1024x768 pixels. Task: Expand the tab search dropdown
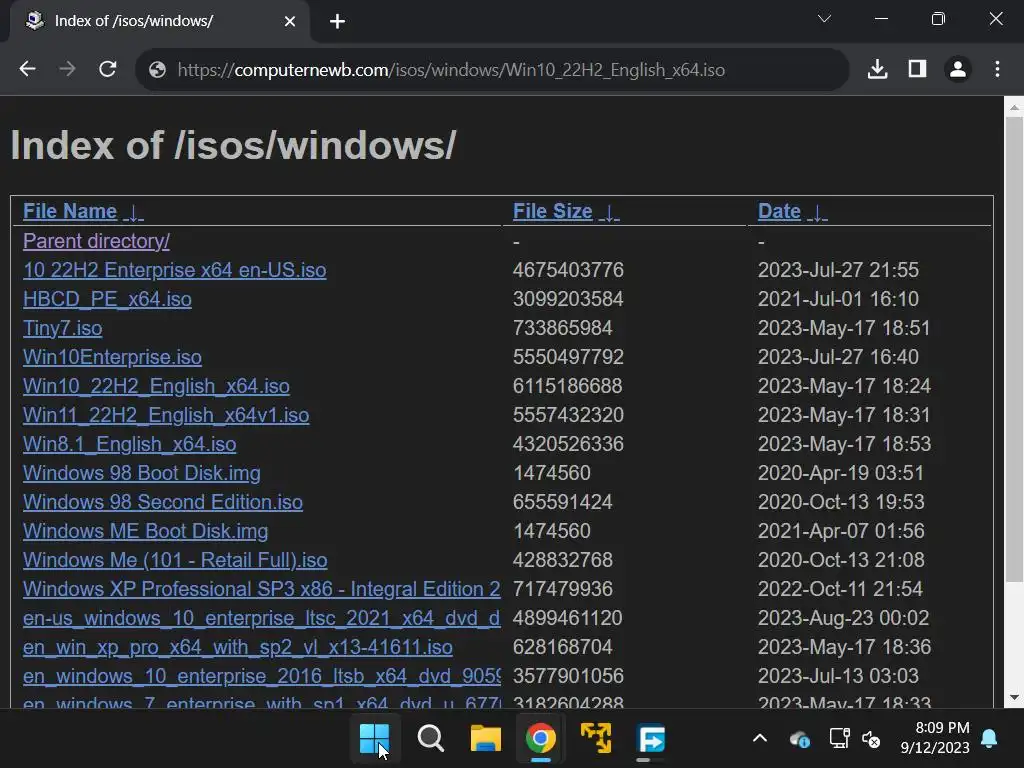point(824,19)
